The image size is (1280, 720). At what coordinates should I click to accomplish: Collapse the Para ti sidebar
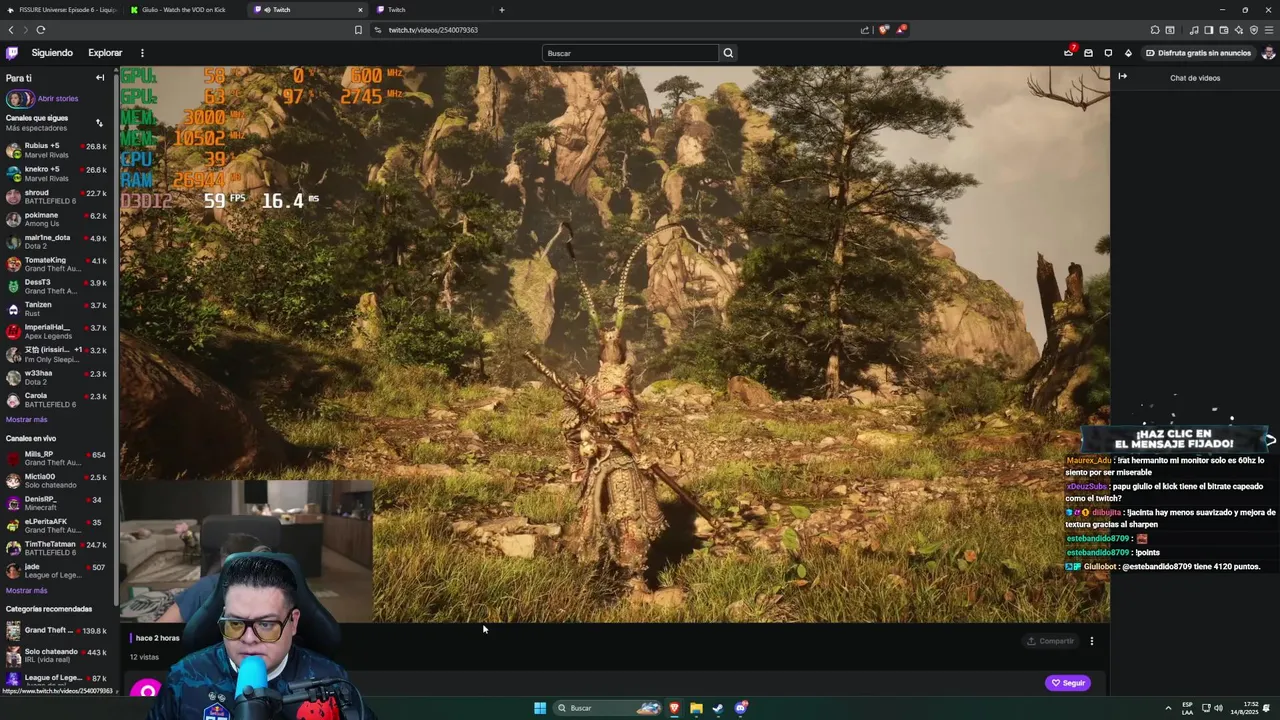pos(100,78)
